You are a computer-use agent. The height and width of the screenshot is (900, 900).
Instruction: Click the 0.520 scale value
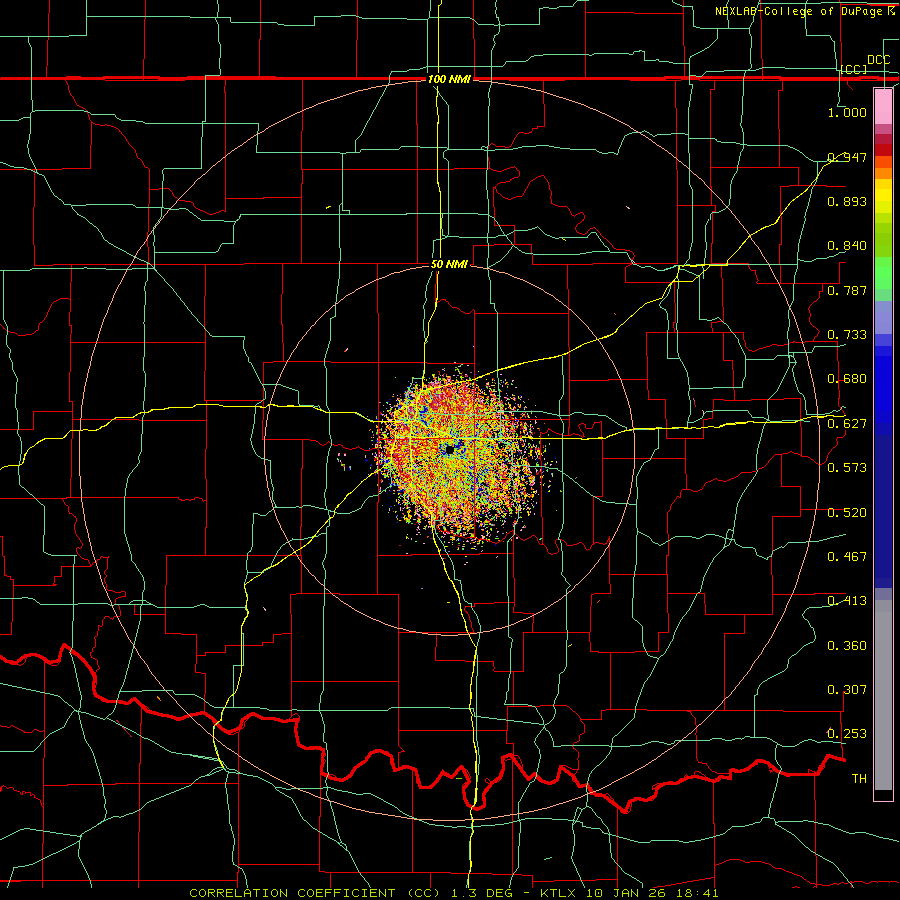point(847,513)
